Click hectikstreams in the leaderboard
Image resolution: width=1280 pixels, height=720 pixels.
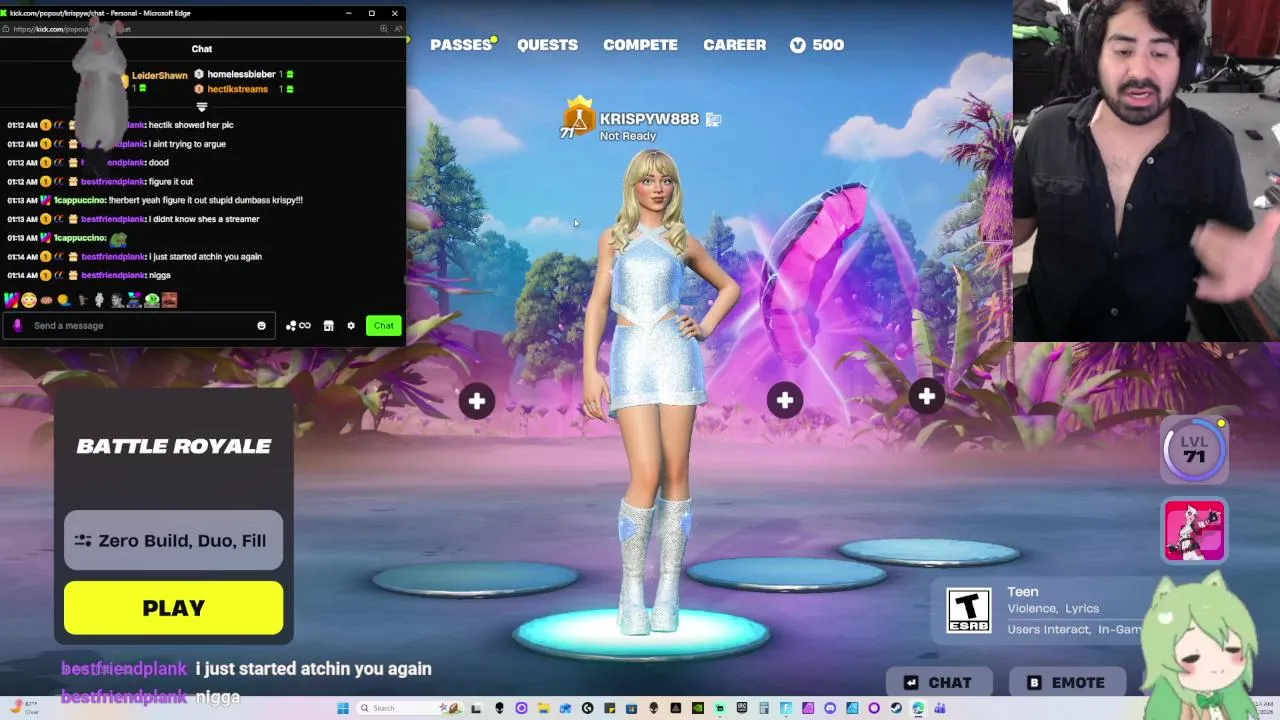coord(237,89)
